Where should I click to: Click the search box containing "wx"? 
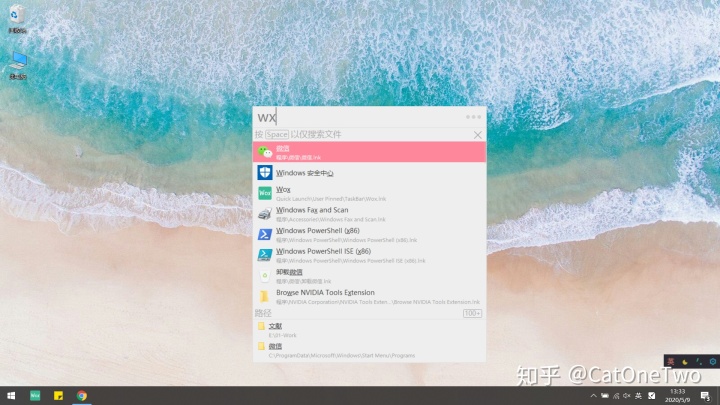(360, 117)
